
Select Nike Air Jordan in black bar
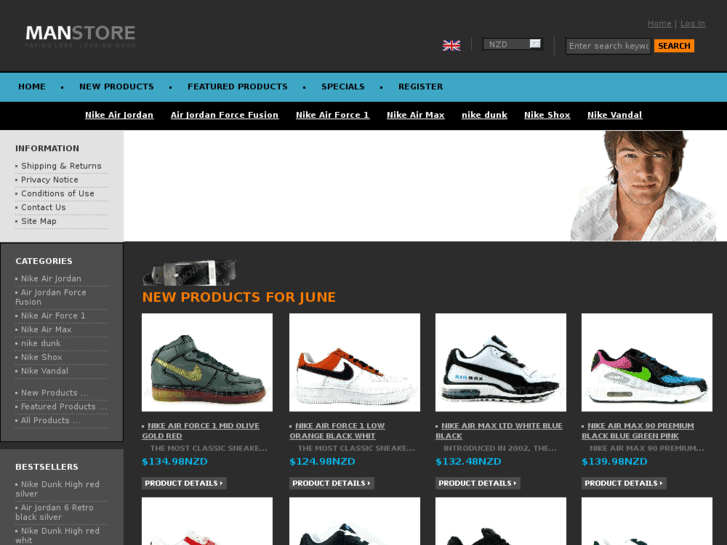tap(119, 115)
